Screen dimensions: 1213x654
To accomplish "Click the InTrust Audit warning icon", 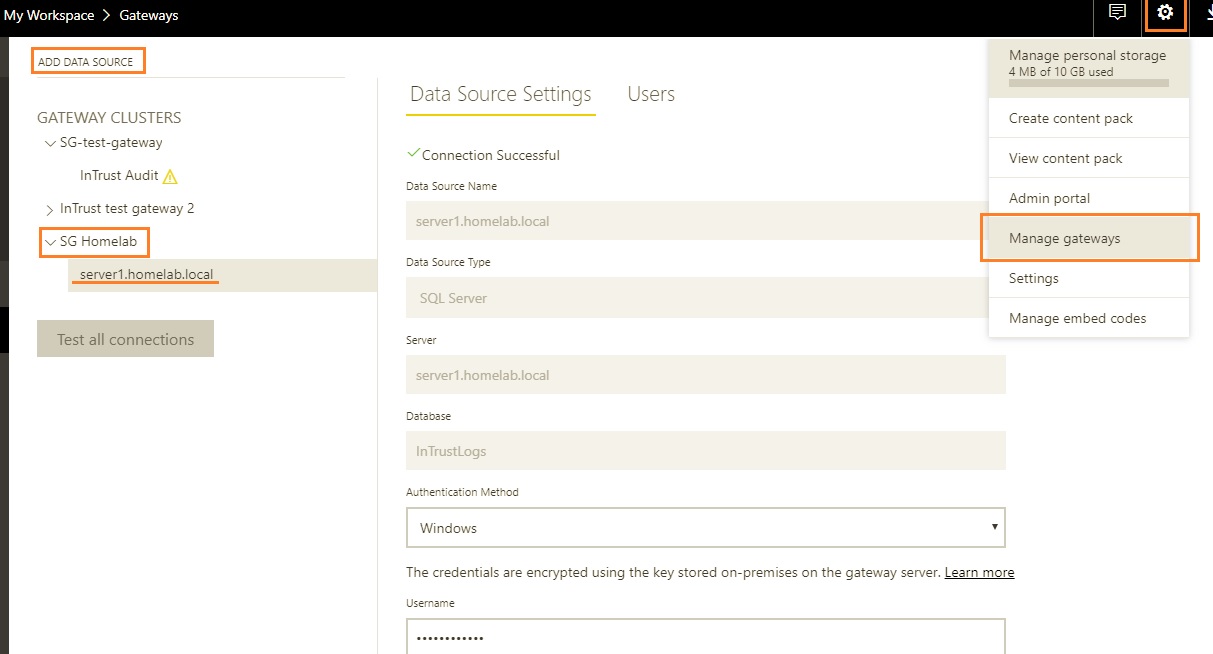I will point(170,176).
